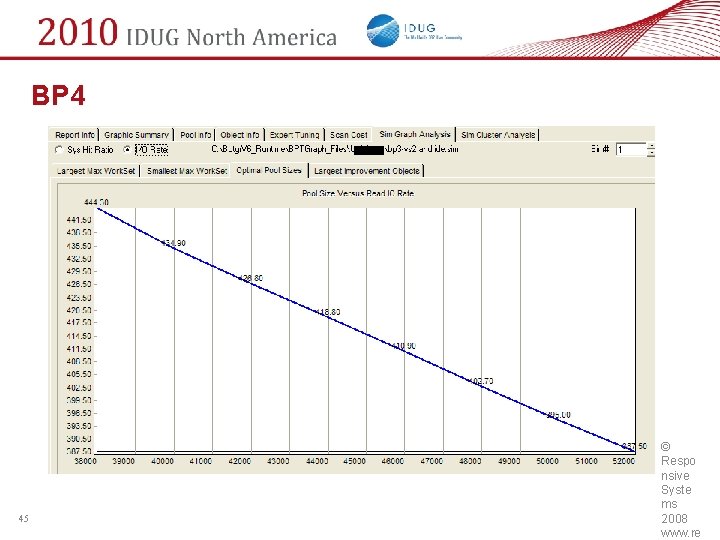Screen dimensions: 720x540
Task: Show the Largest Max WorkSet sub-tab
Action: 96,171
